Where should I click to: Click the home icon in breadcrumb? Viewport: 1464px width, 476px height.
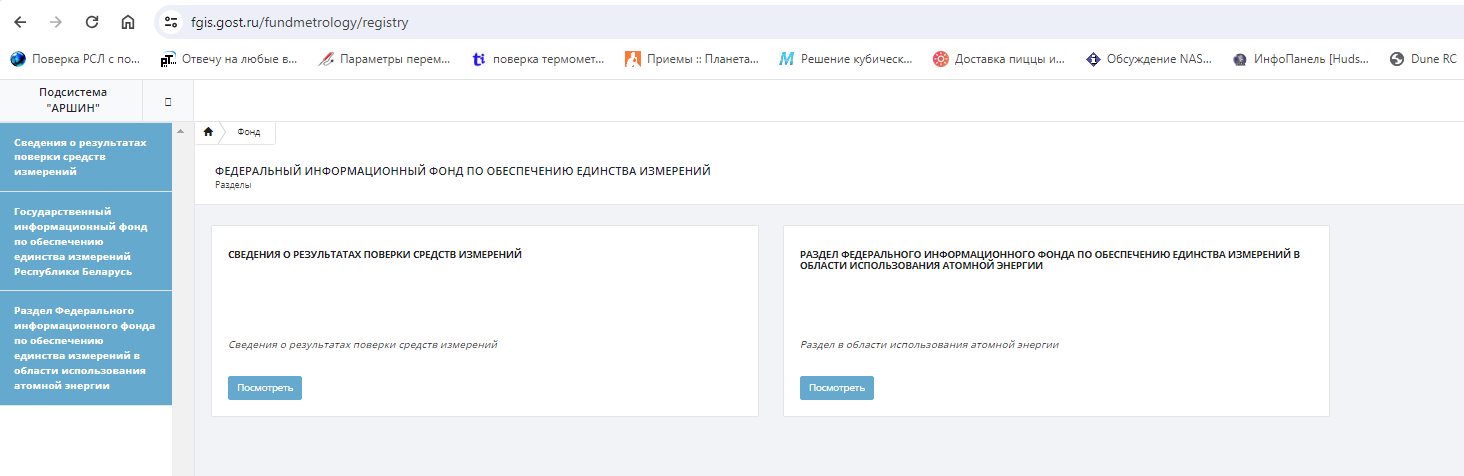pos(208,132)
